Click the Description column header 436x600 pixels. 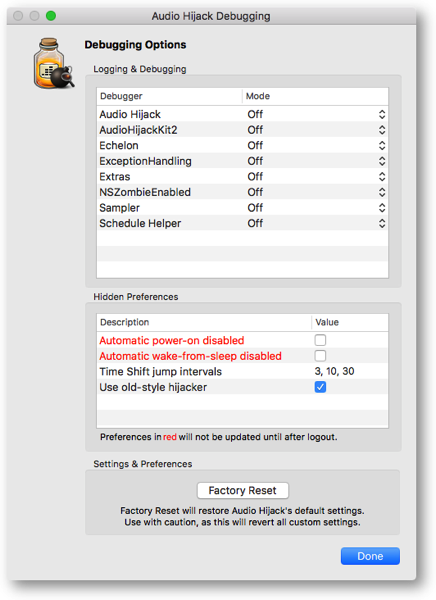pyautogui.click(x=204, y=322)
